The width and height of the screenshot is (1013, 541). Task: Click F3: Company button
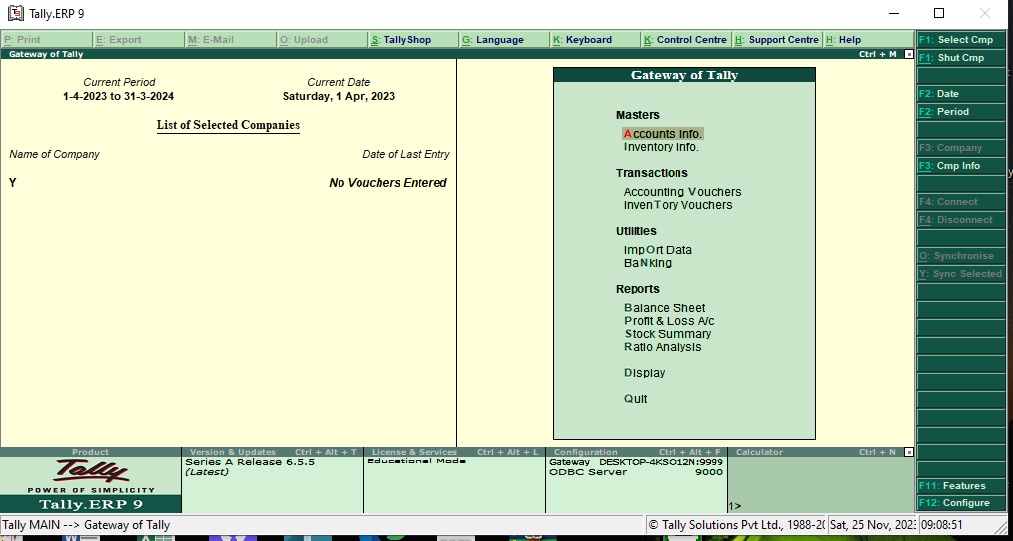[961, 148]
